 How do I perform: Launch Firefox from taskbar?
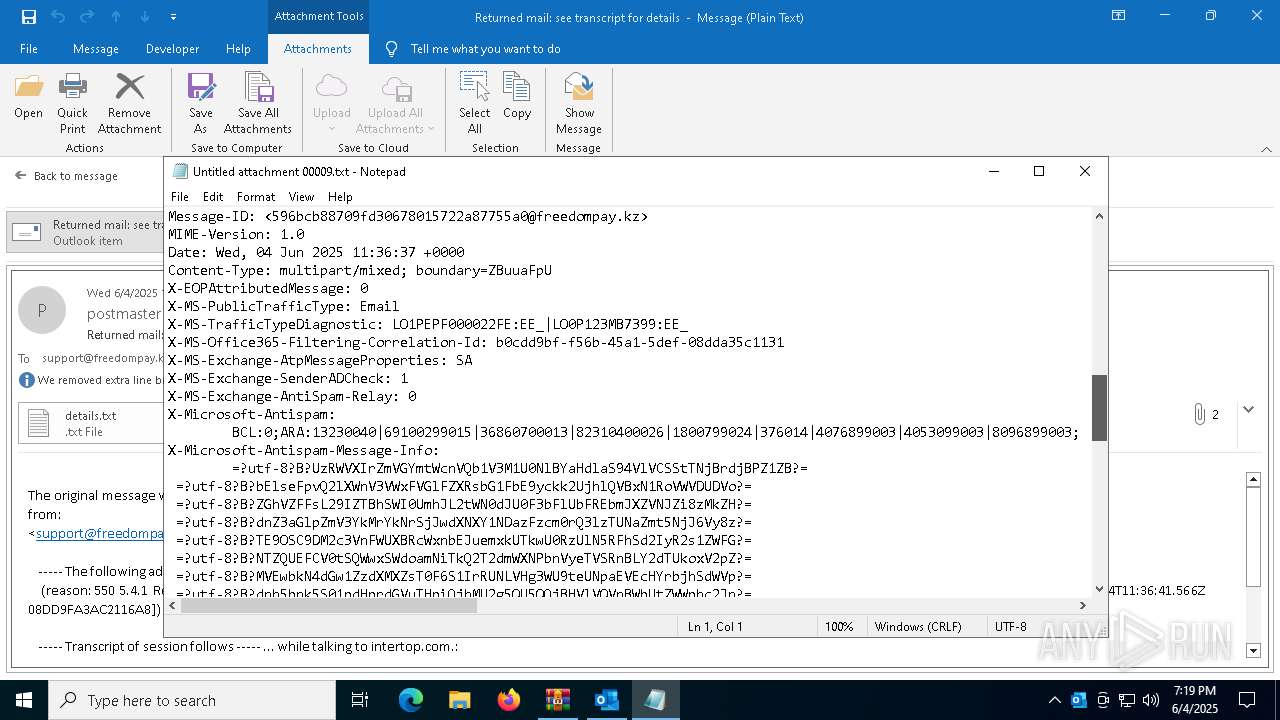pyautogui.click(x=509, y=700)
